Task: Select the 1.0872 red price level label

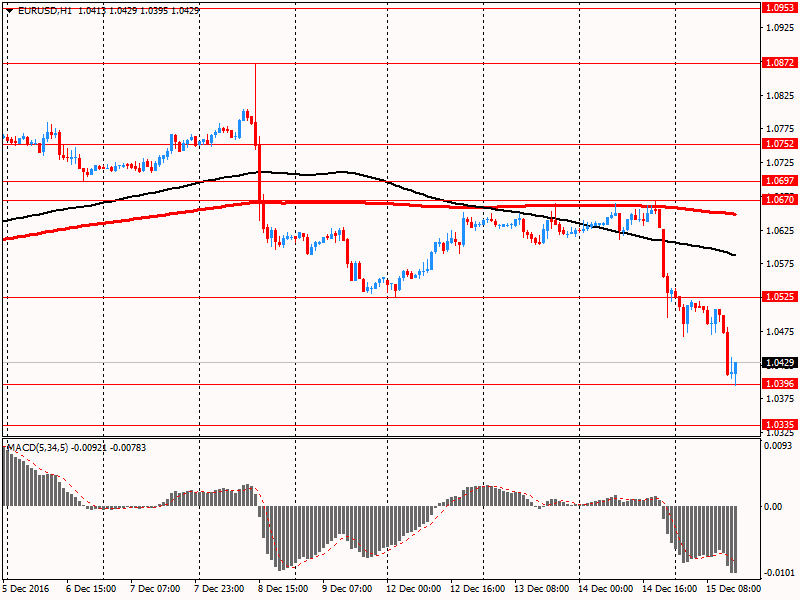Action: pyautogui.click(x=780, y=63)
